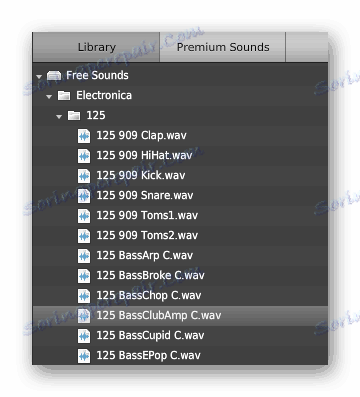Choose the 125 909 Kick.wav sample
The height and width of the screenshot is (397, 360).
(141, 175)
